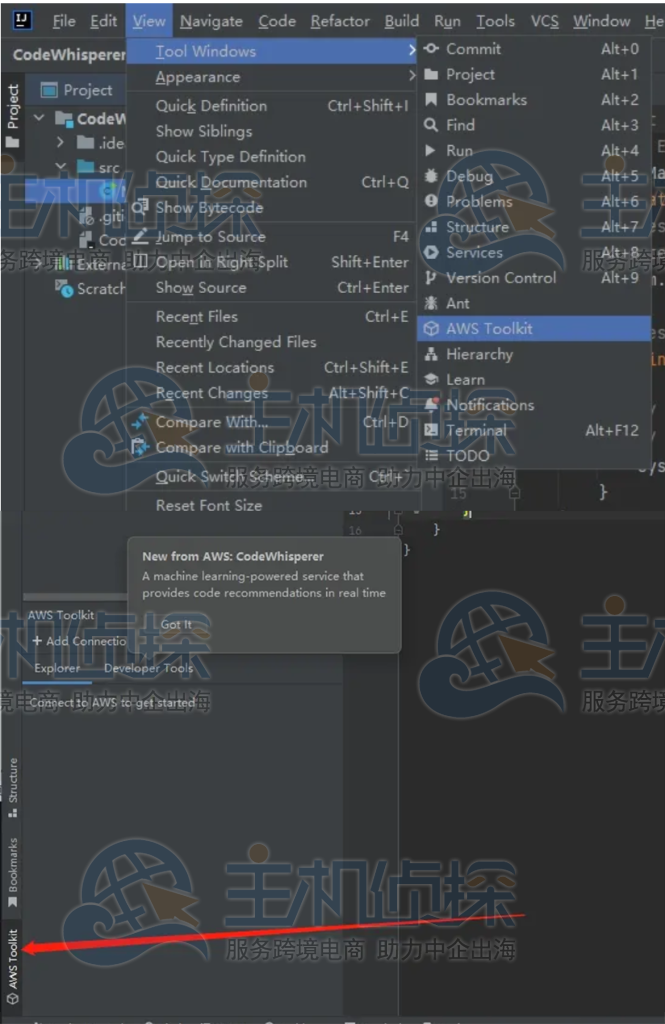Viewport: 665px width, 1024px height.
Task: Open the Window menu
Action: pyautogui.click(x=601, y=21)
